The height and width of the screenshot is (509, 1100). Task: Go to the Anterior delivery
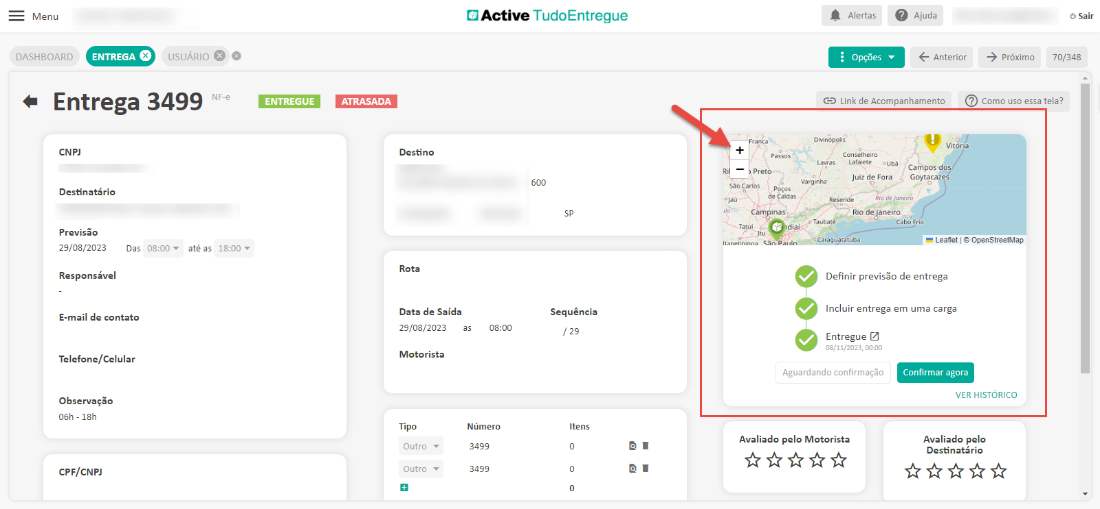(941, 57)
